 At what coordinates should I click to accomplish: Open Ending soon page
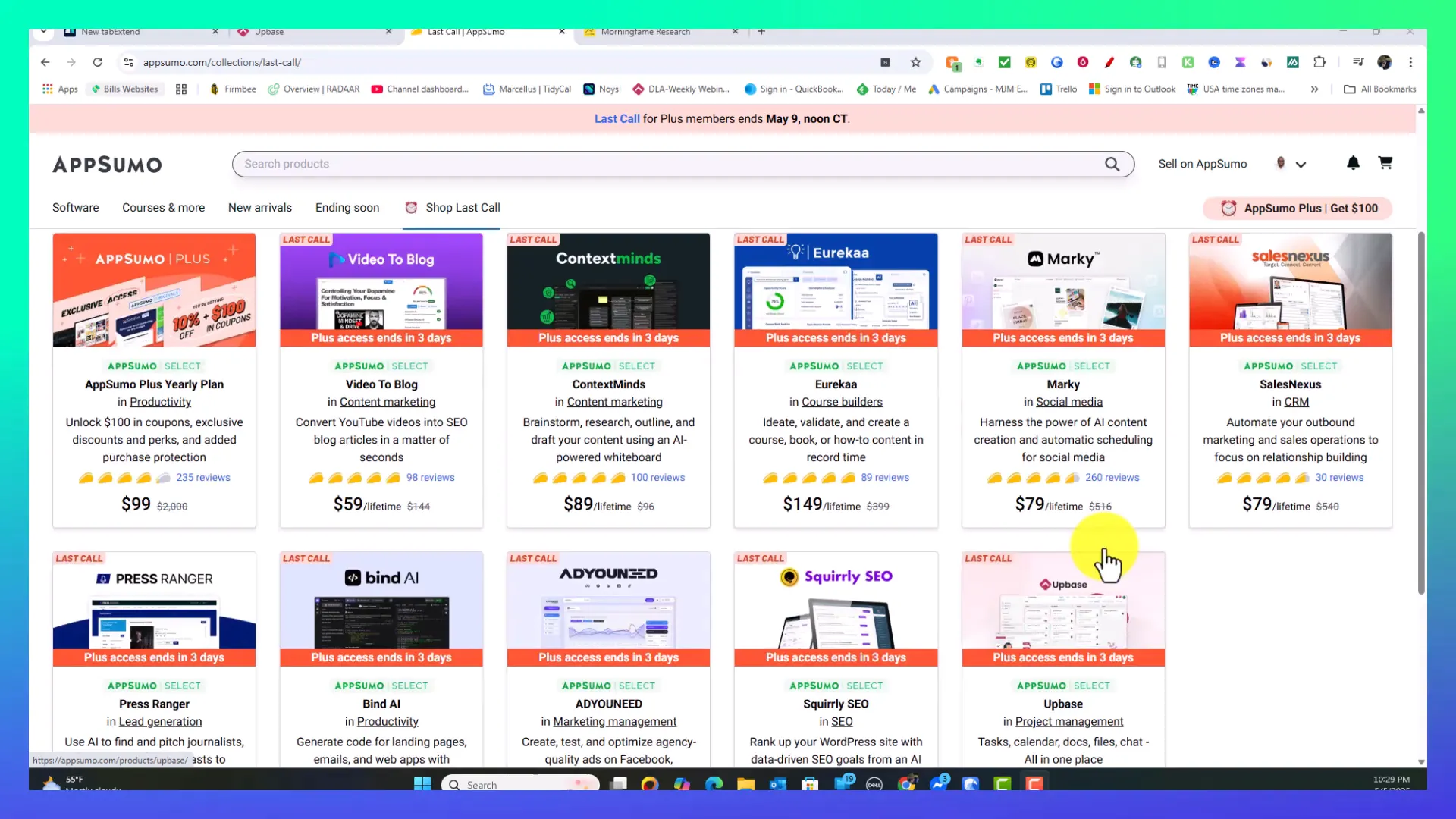(347, 208)
